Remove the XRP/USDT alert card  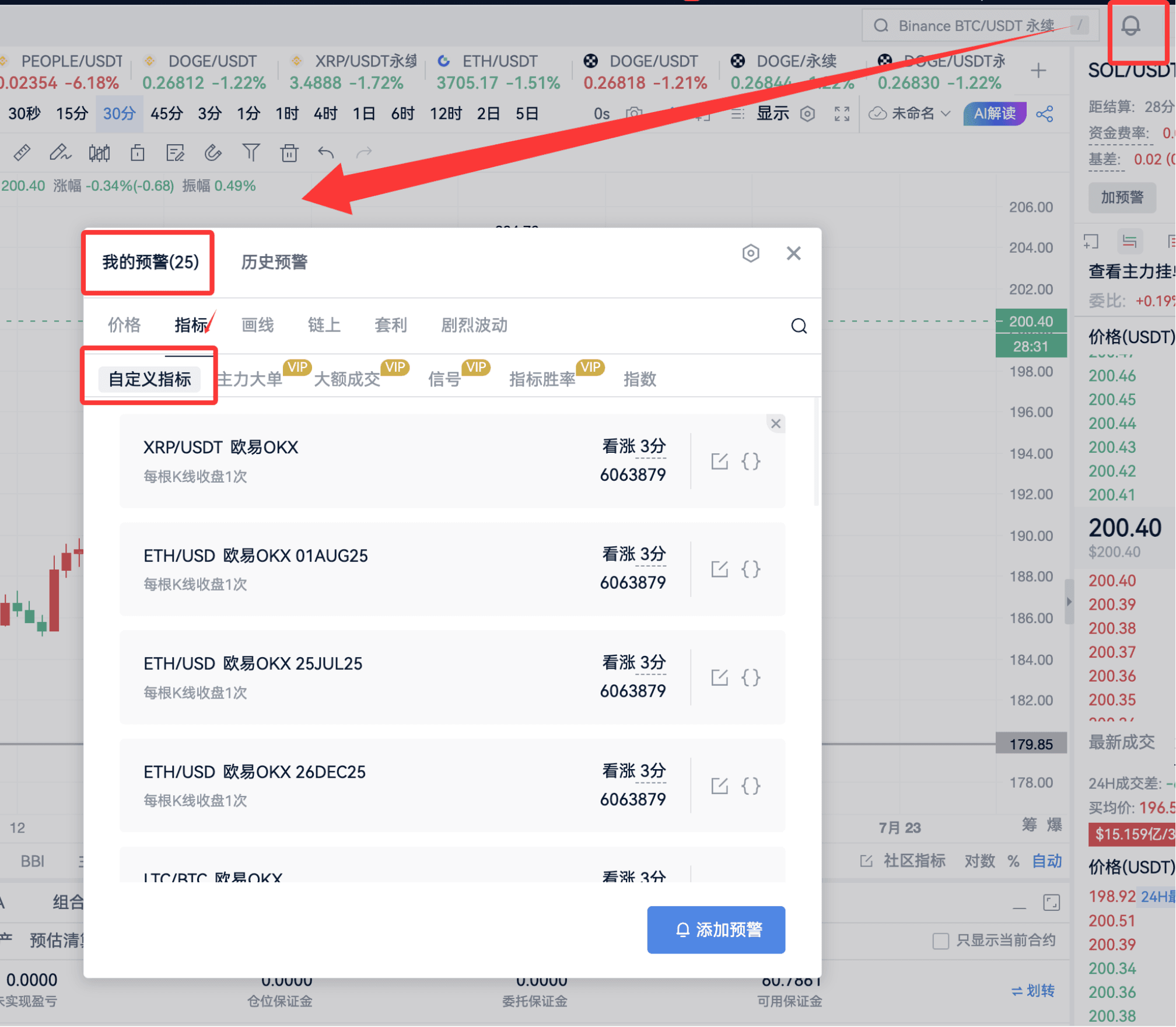tap(775, 424)
